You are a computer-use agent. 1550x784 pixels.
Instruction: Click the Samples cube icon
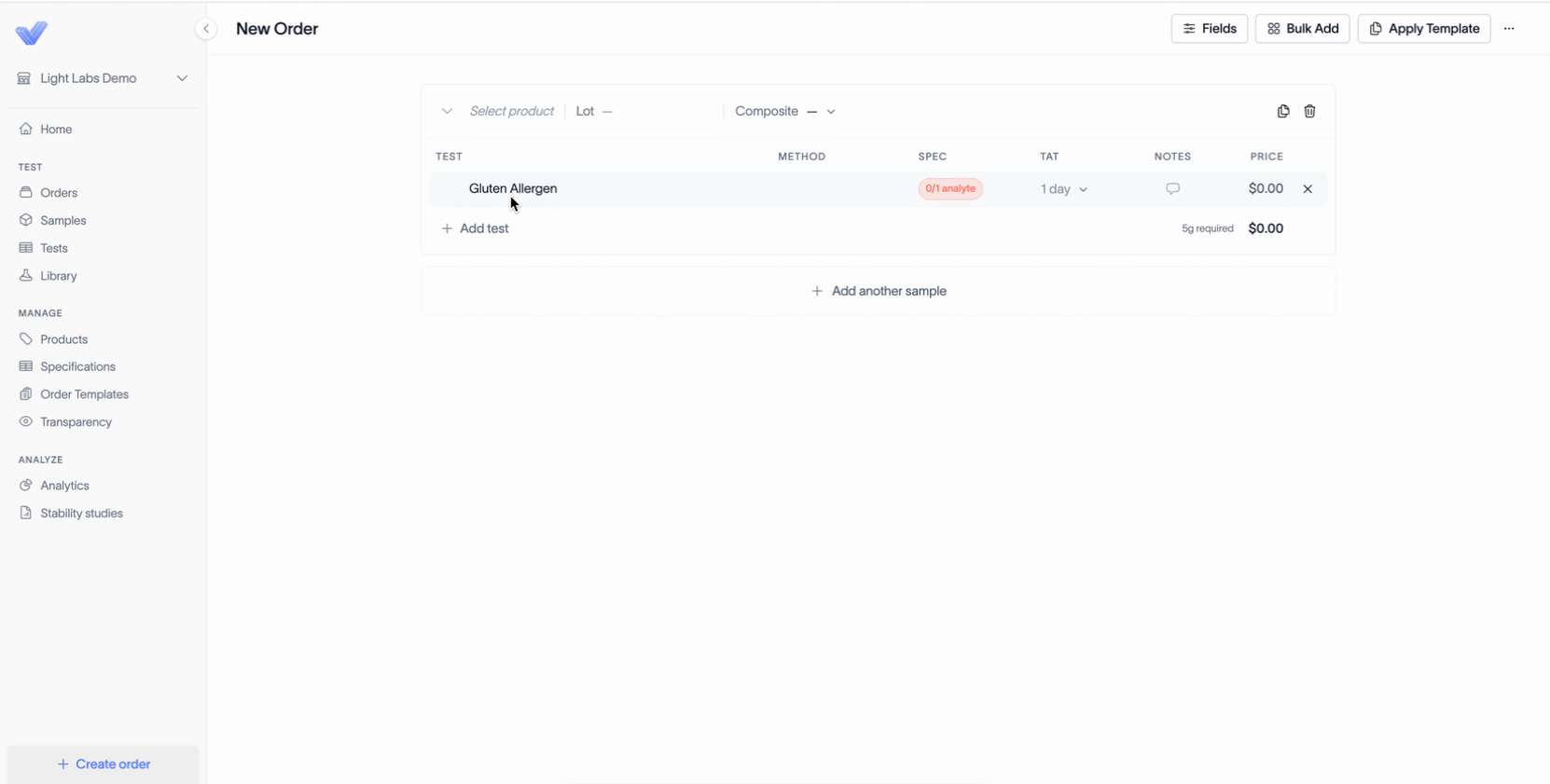coord(26,221)
